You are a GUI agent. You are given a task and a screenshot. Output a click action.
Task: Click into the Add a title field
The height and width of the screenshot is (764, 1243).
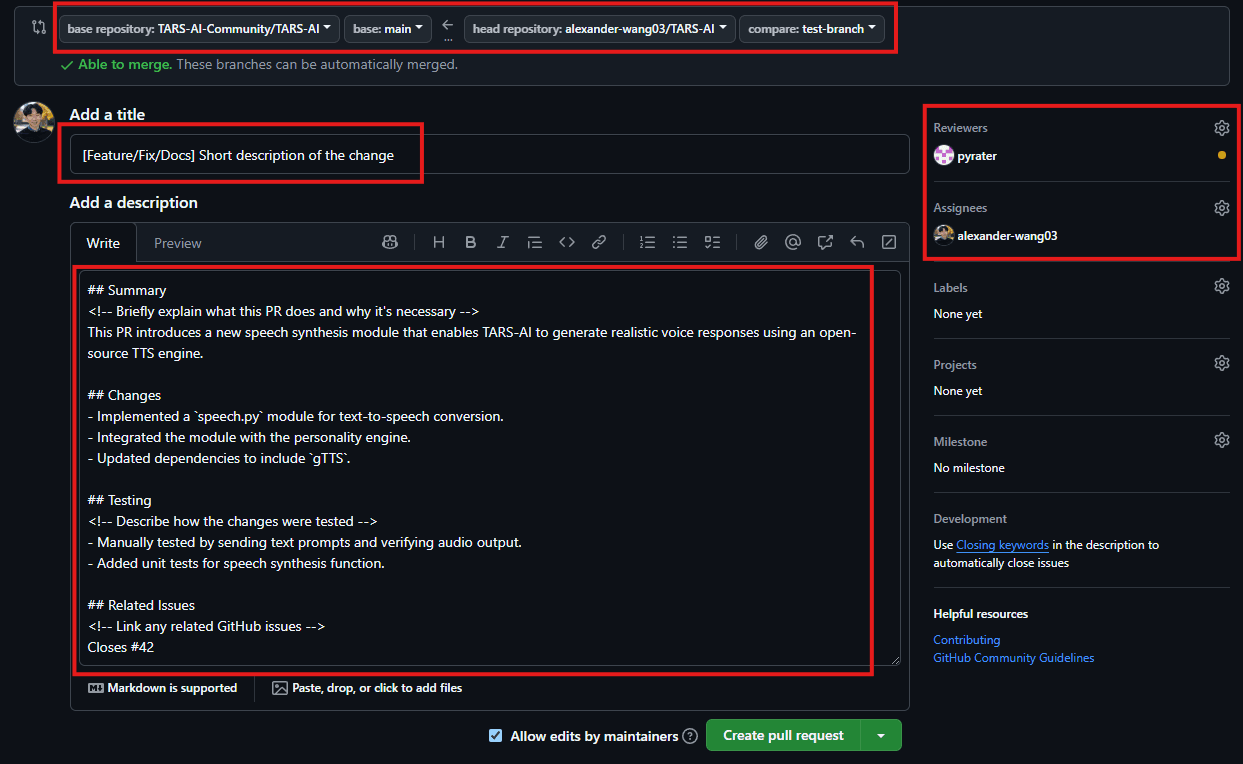click(489, 155)
